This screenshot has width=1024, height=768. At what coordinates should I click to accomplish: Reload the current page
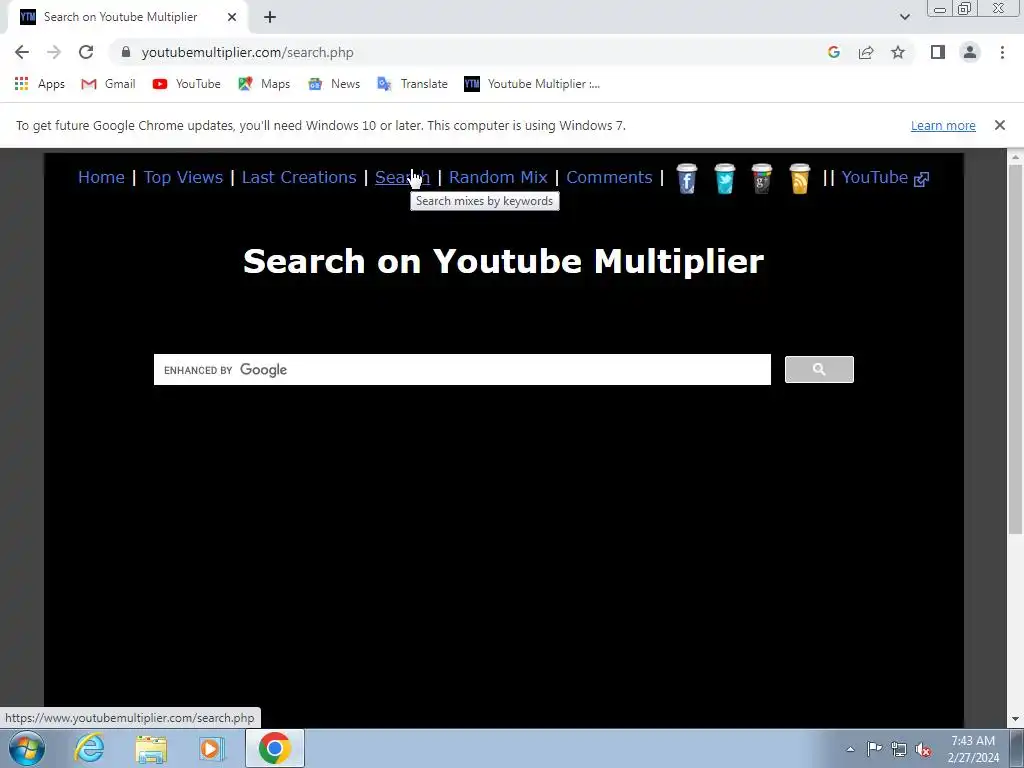(x=86, y=52)
